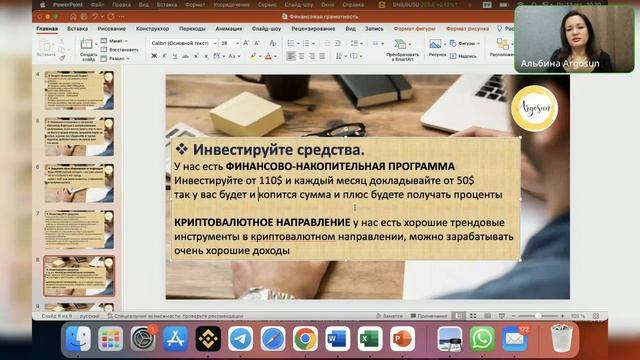640x360 pixels.
Task: Click the red font color A swatch
Action: [x=268, y=56]
